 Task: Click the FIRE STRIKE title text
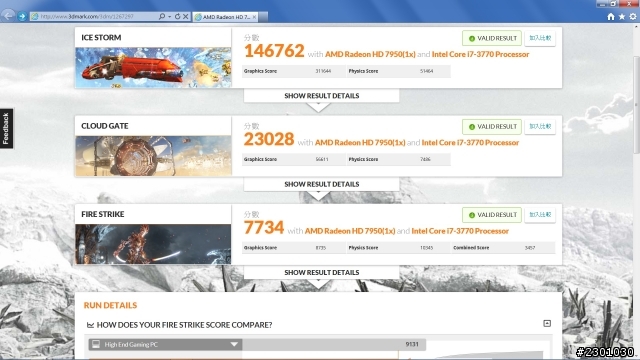pos(103,214)
